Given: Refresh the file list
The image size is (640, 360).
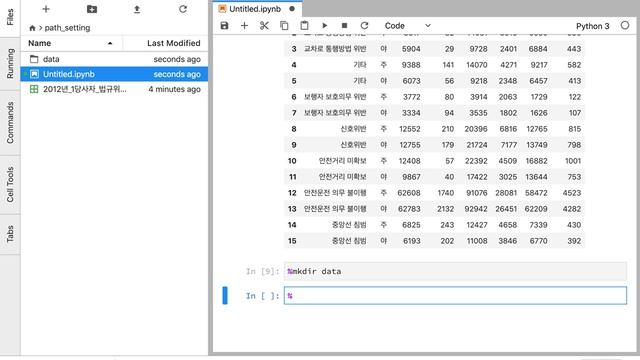Looking at the screenshot, I should [183, 9].
